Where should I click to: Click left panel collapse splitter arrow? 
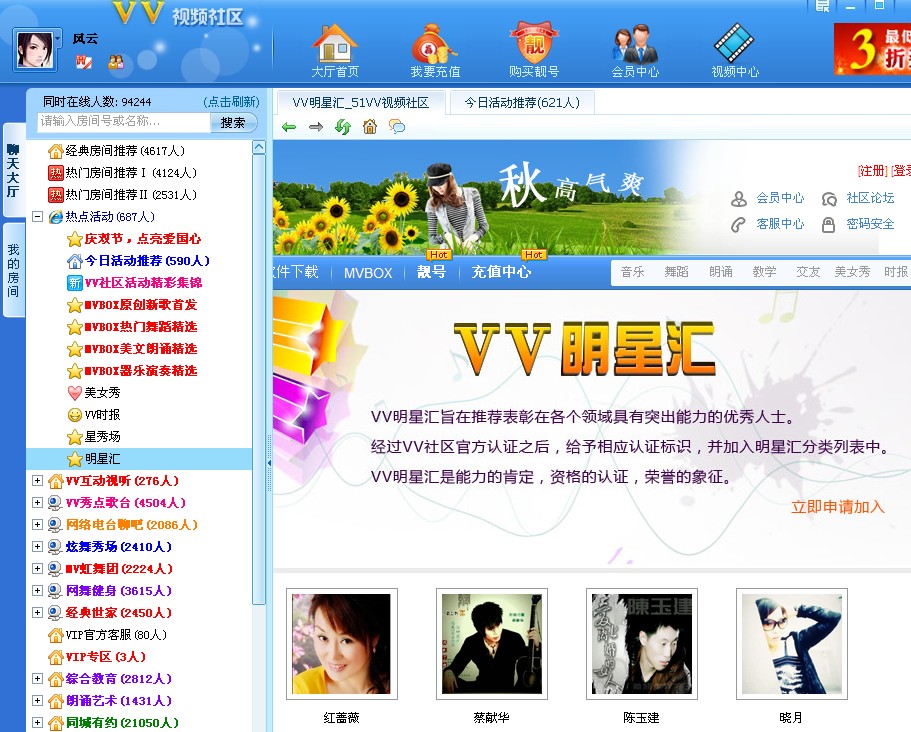(x=269, y=463)
